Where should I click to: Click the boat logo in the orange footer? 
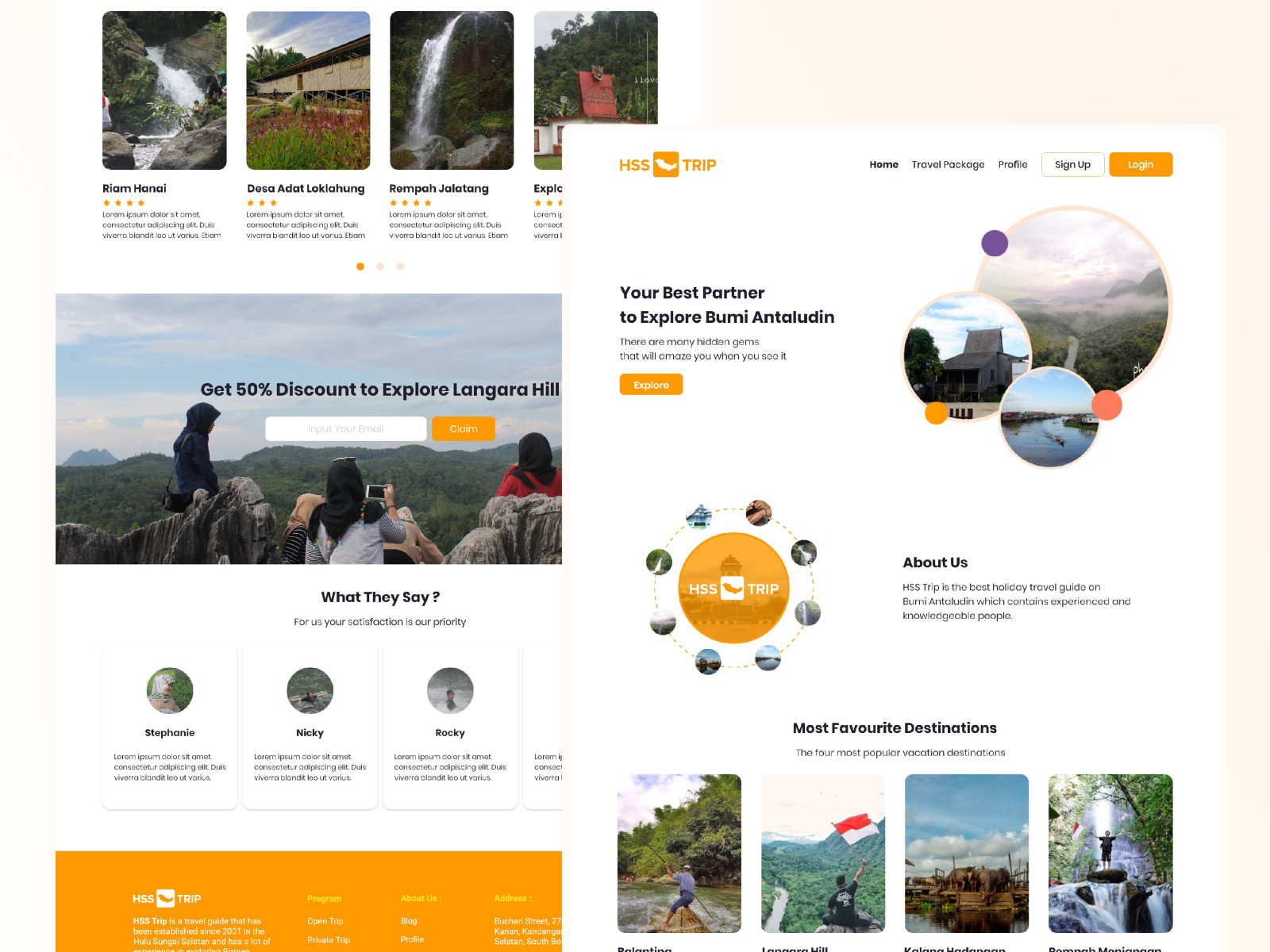click(164, 898)
